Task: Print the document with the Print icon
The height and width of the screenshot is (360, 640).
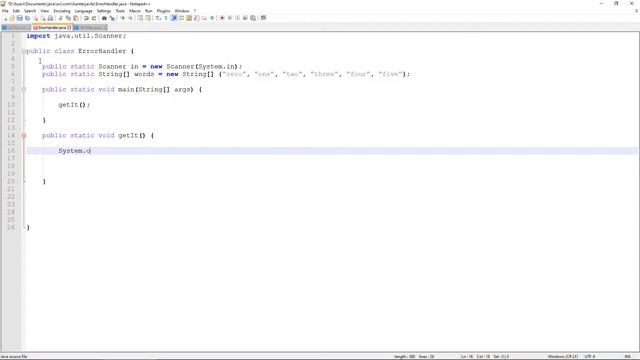Action: [50, 18]
